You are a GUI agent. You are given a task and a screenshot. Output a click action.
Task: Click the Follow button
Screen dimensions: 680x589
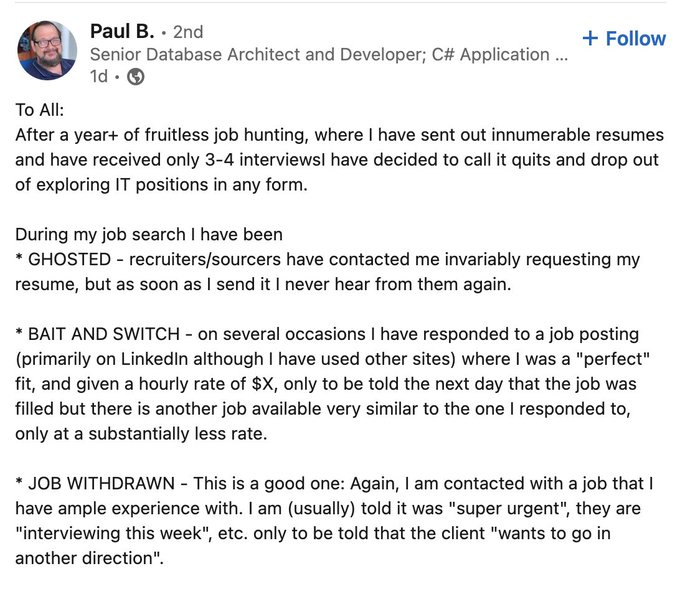tap(623, 38)
